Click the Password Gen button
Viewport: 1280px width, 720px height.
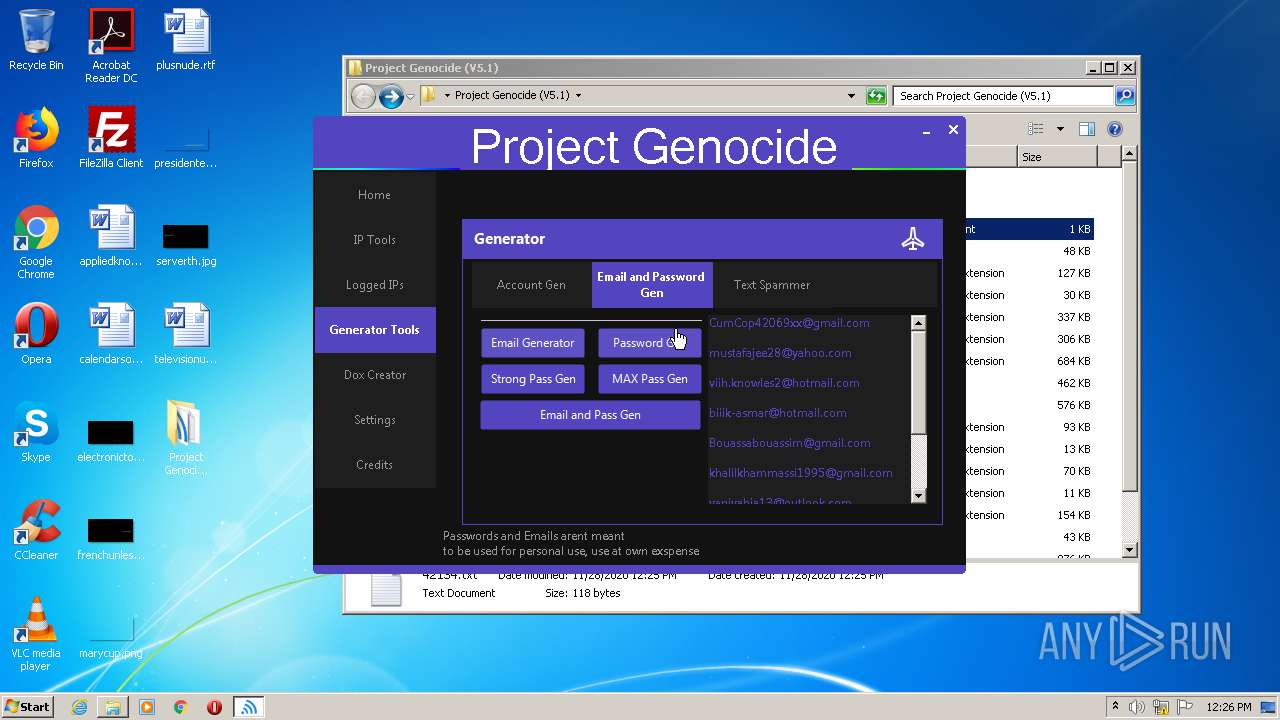click(649, 343)
